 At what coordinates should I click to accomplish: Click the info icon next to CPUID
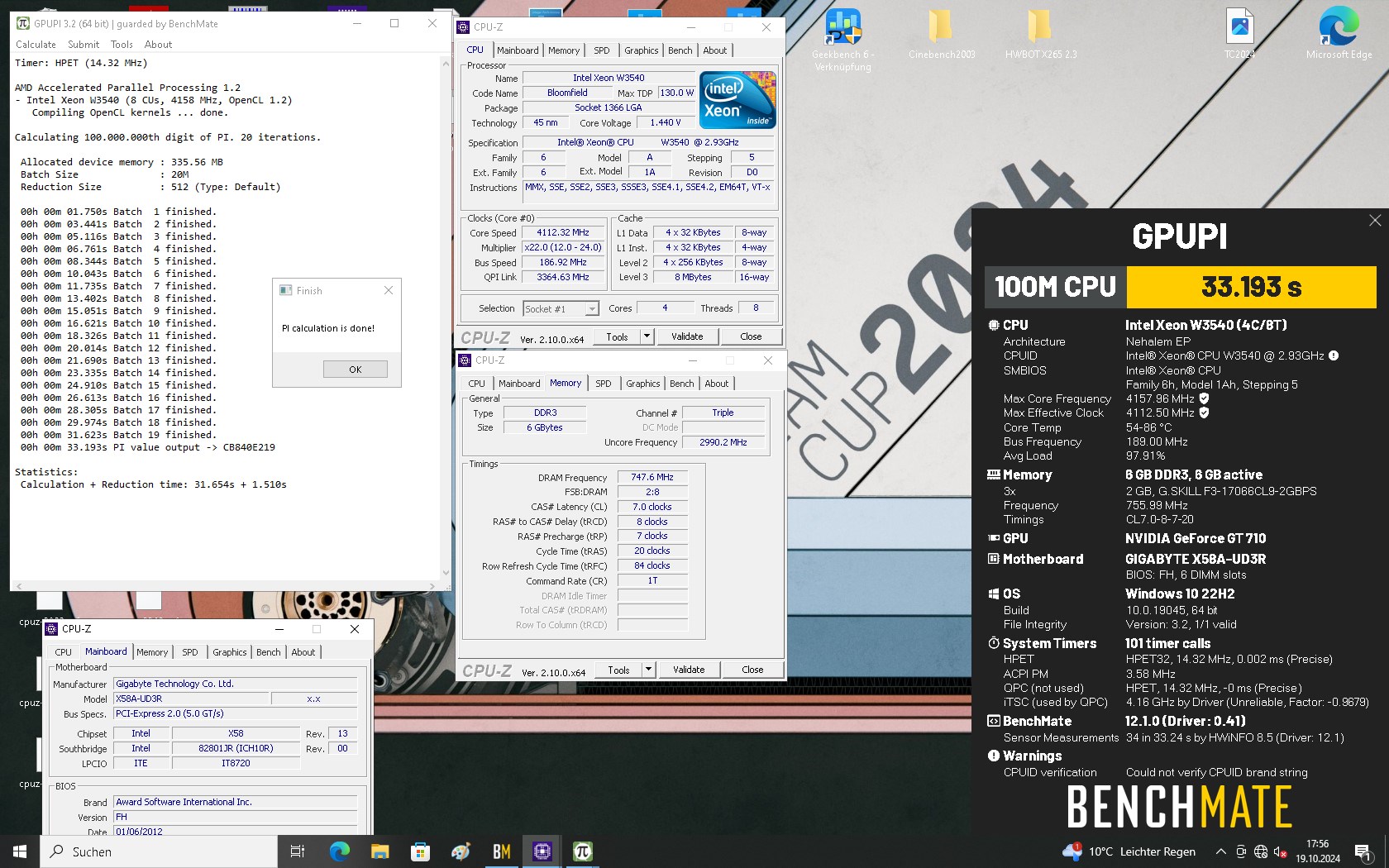point(1334,355)
